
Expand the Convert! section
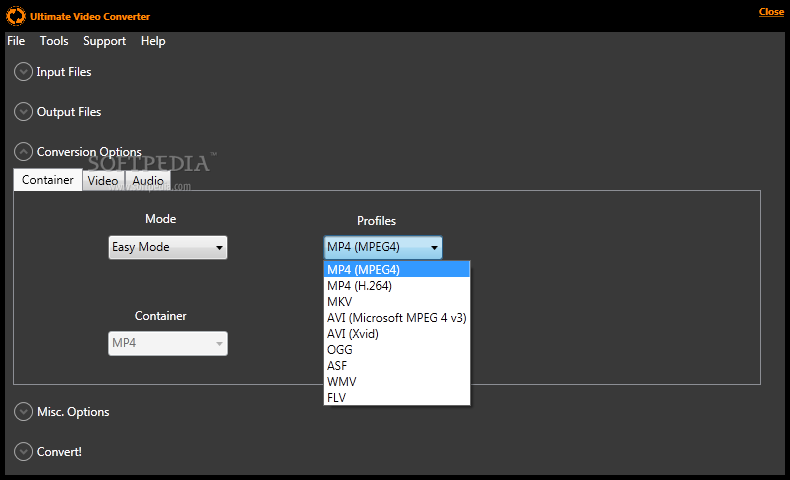(23, 451)
